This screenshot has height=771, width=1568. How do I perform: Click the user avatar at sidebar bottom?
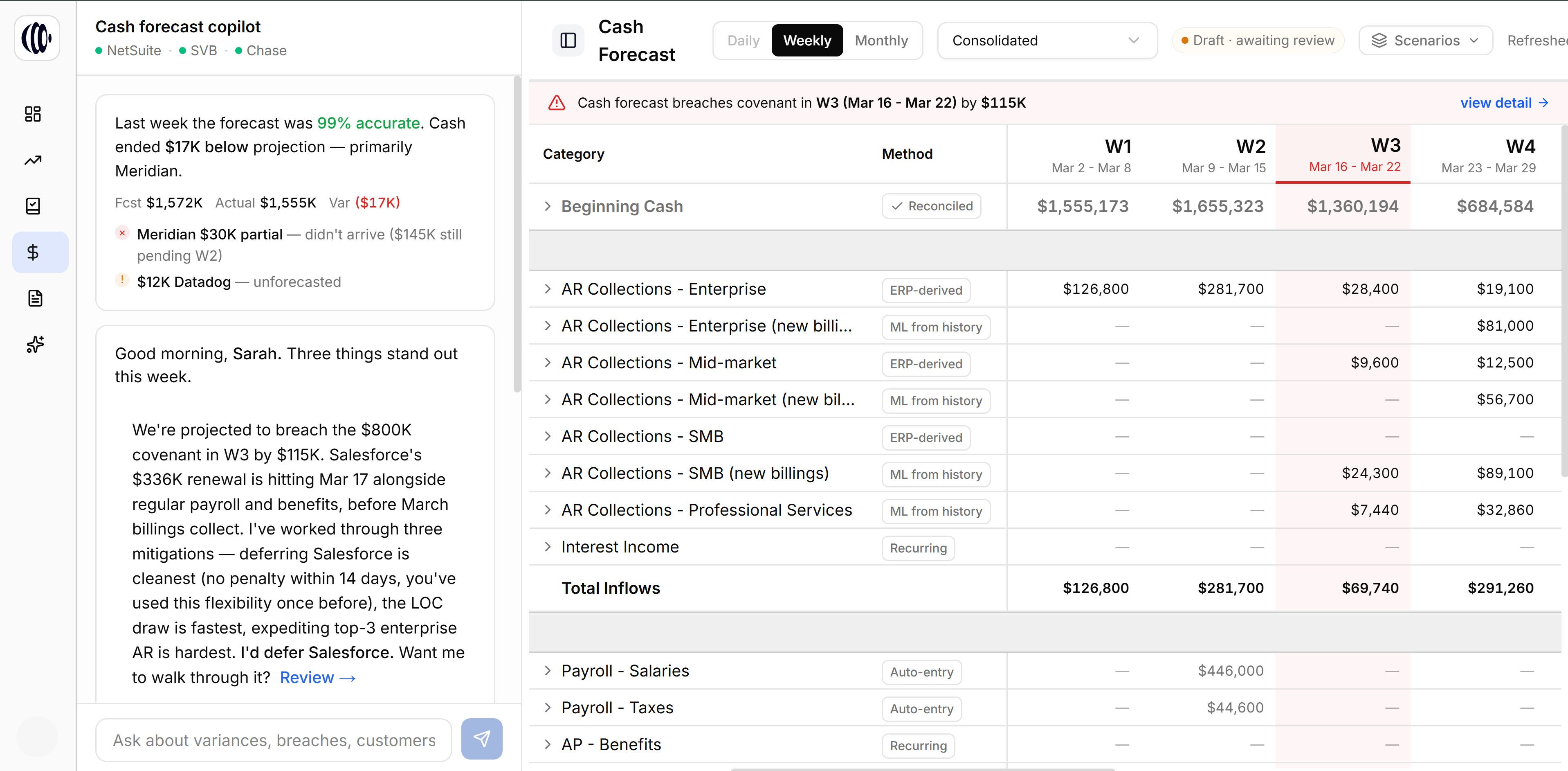[x=37, y=737]
